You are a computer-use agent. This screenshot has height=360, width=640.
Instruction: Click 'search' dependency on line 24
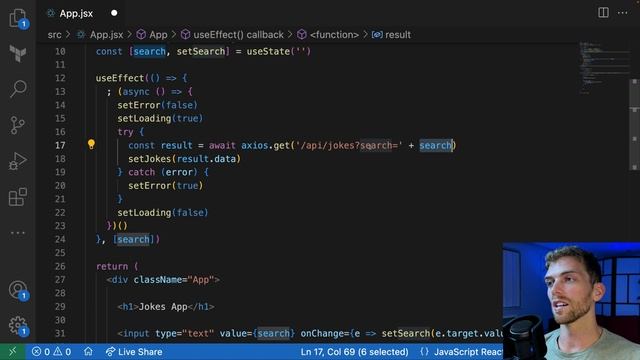coord(133,239)
